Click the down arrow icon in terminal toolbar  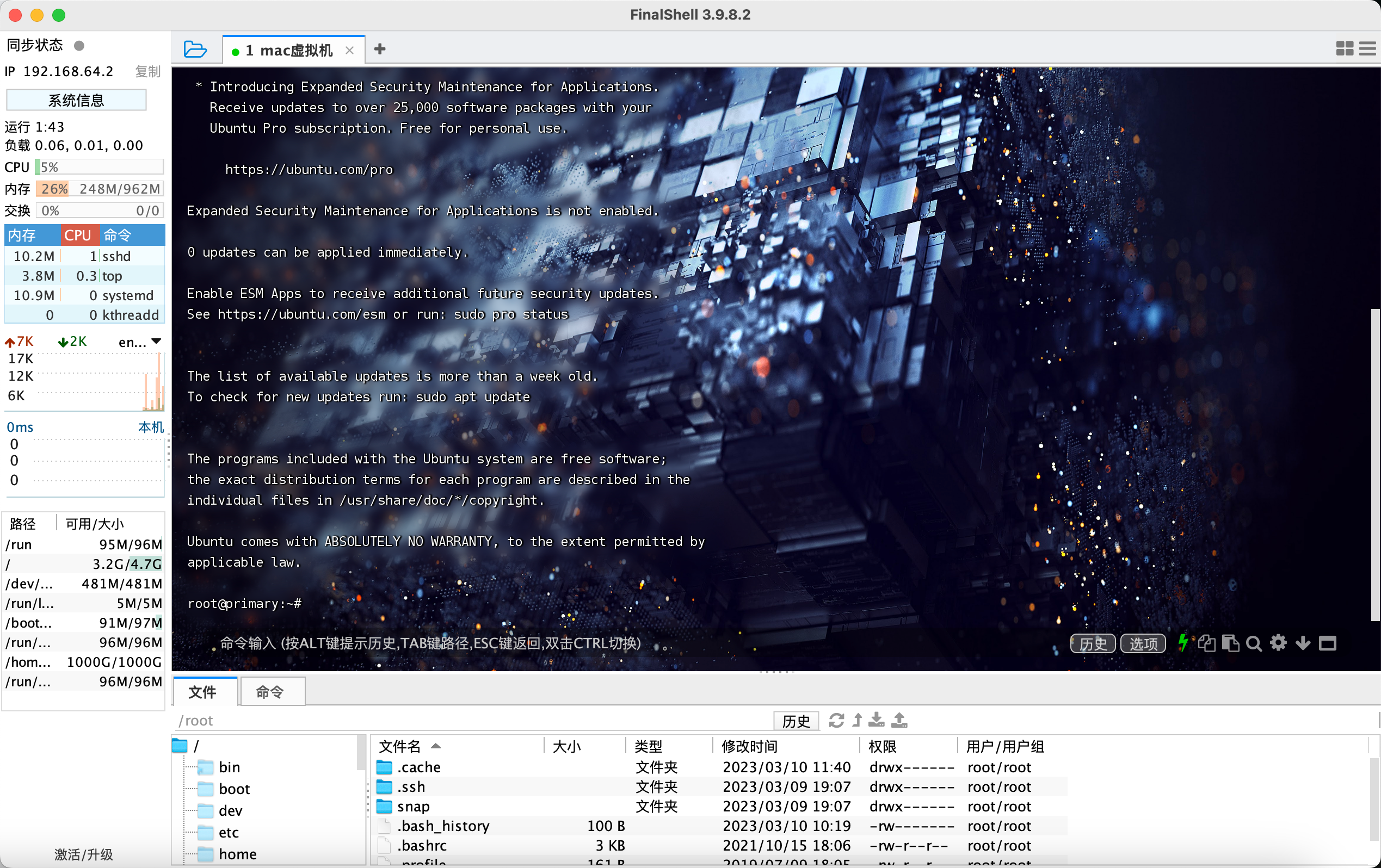1303,643
